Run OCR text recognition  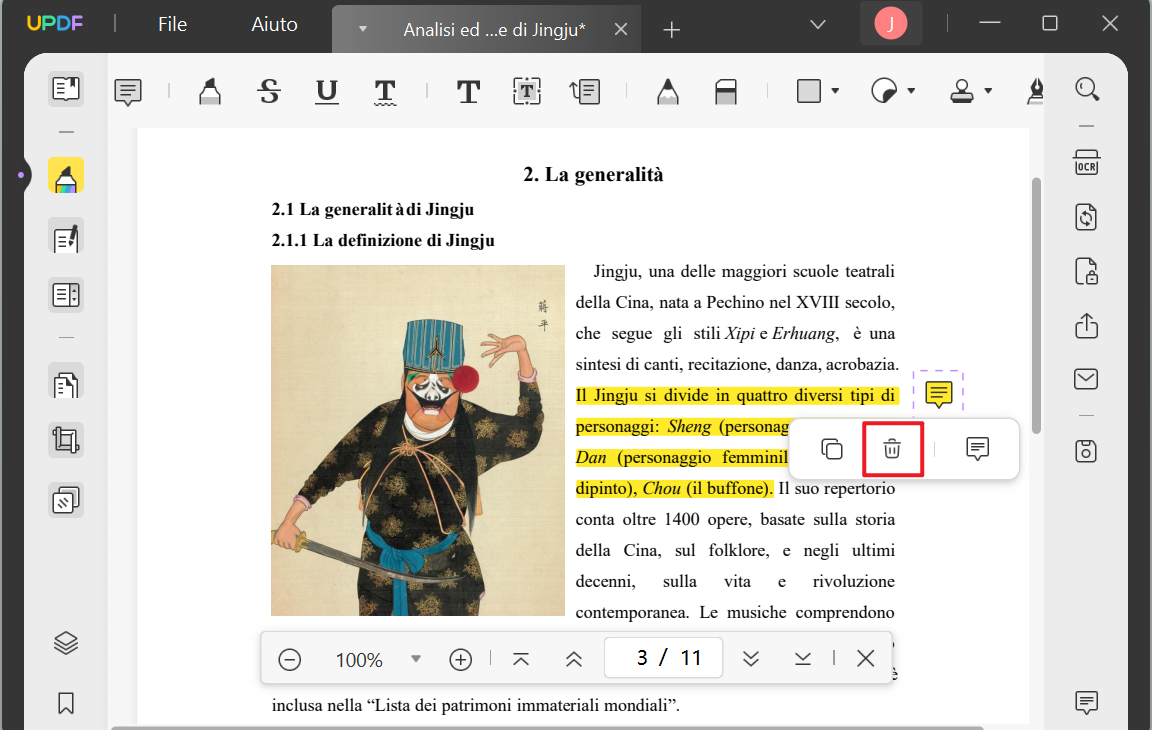tap(1087, 163)
